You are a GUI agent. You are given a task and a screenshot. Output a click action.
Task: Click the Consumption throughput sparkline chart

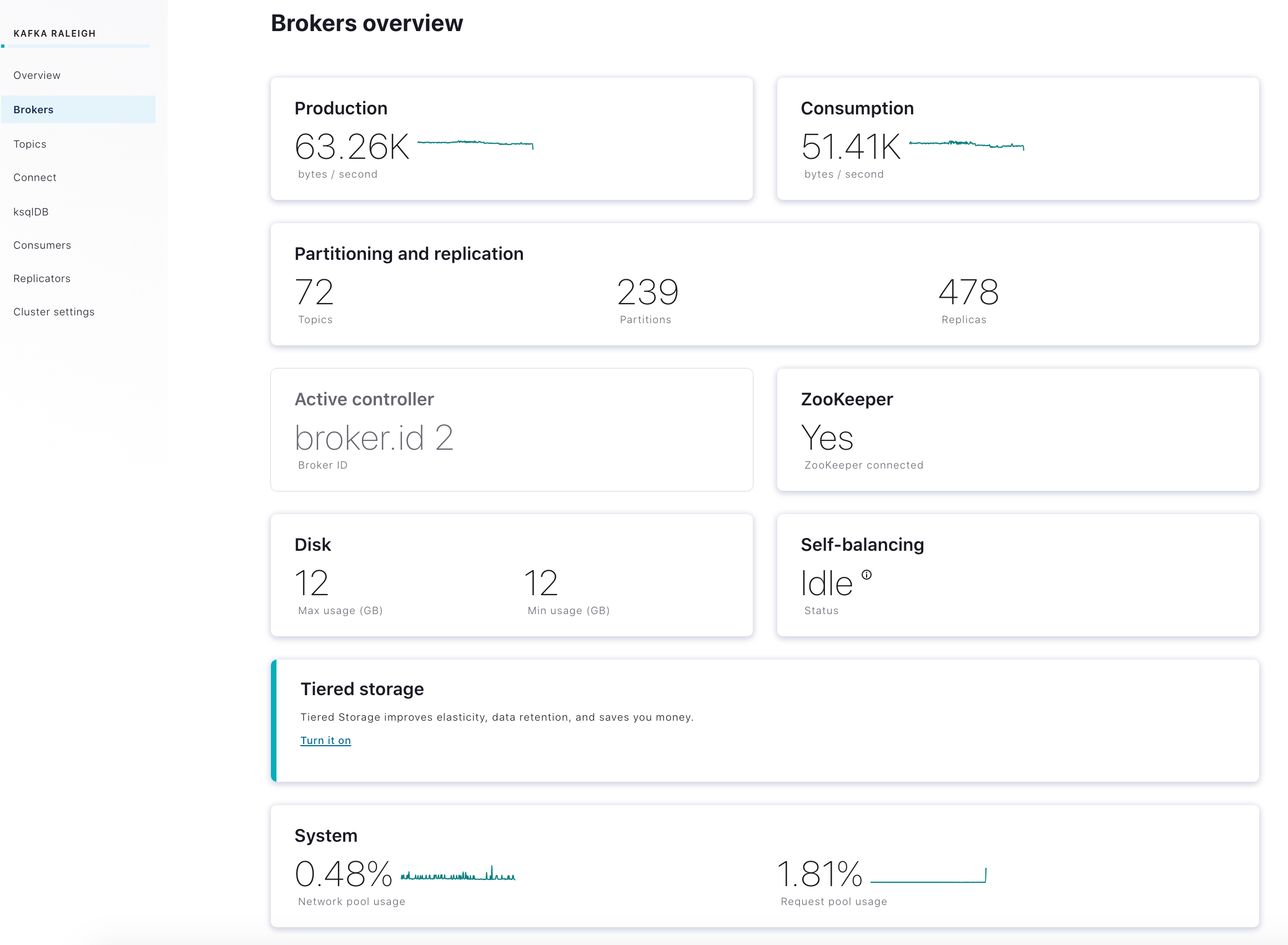(x=966, y=144)
